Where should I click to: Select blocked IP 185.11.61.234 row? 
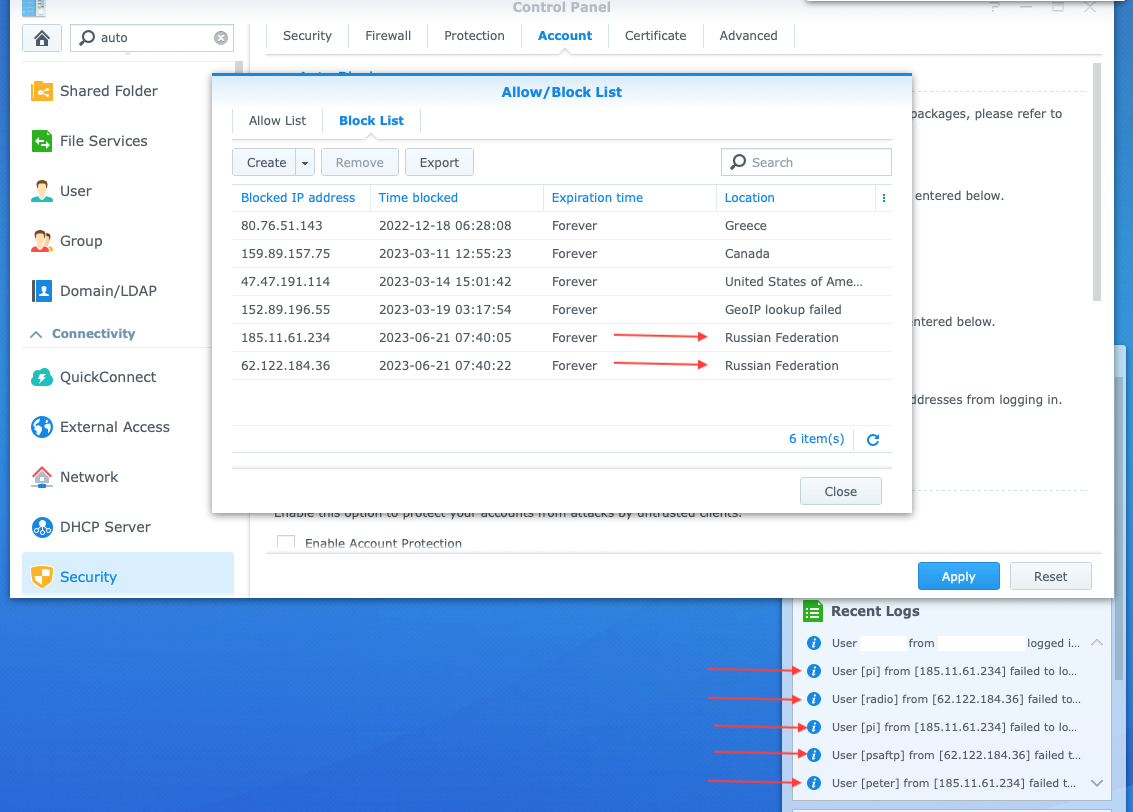point(285,338)
